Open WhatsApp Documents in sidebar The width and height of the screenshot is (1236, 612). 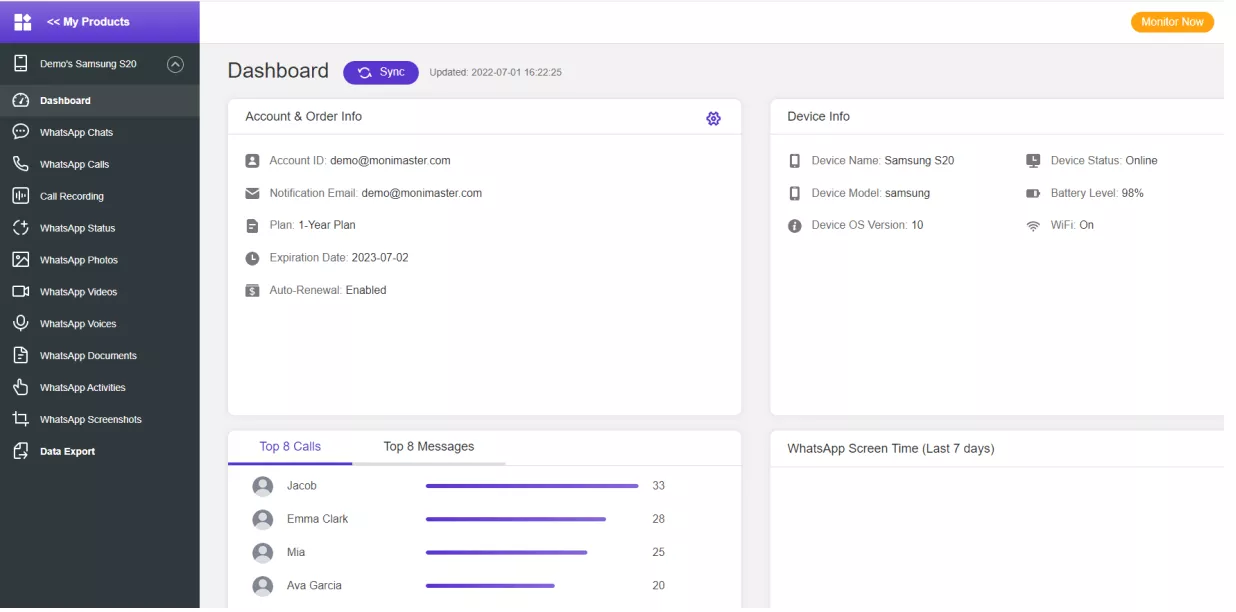point(88,356)
